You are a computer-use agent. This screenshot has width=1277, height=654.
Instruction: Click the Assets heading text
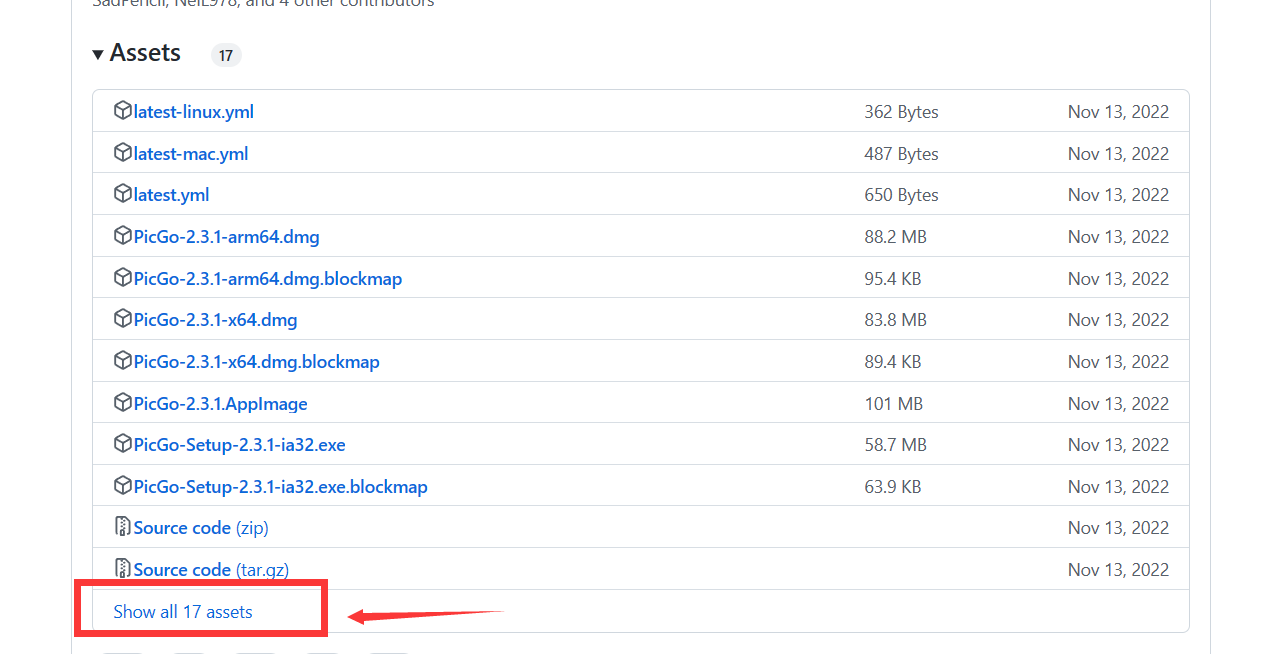(145, 53)
